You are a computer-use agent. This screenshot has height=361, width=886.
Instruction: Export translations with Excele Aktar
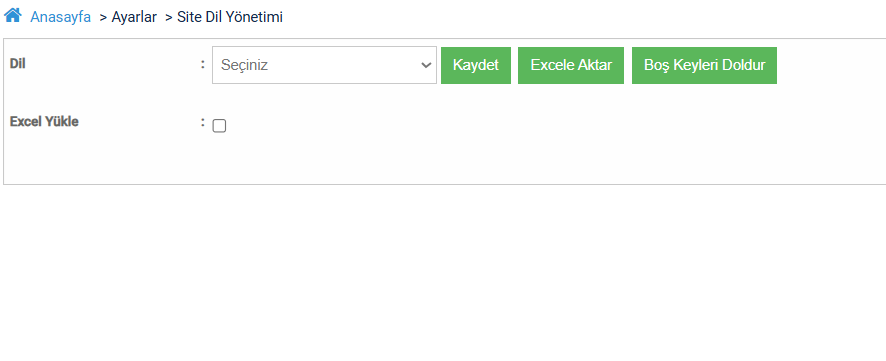pos(571,65)
